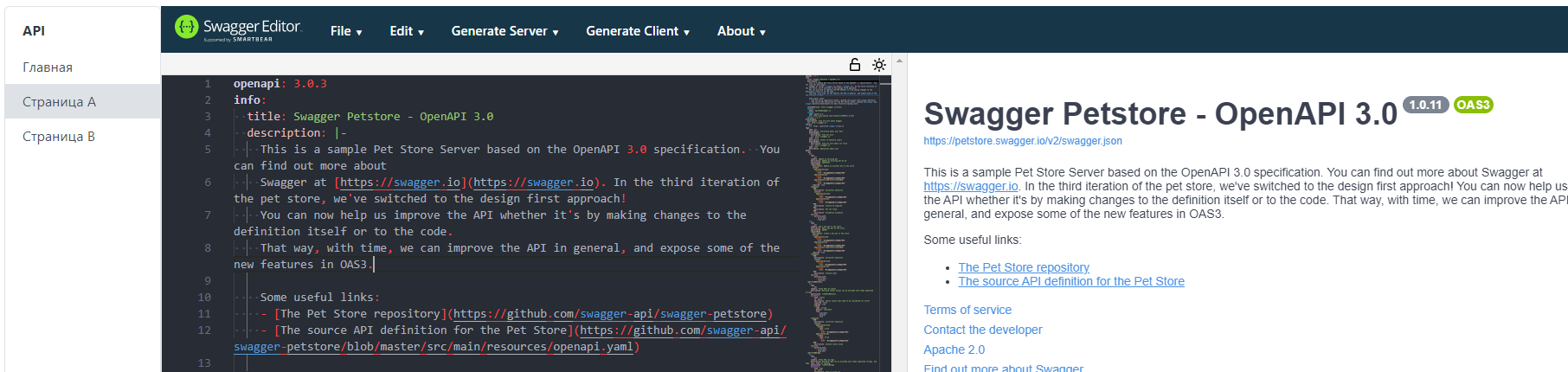Screen dimensions: 1568x372
Task: Open the Apache 2.0 license link
Action: point(954,350)
